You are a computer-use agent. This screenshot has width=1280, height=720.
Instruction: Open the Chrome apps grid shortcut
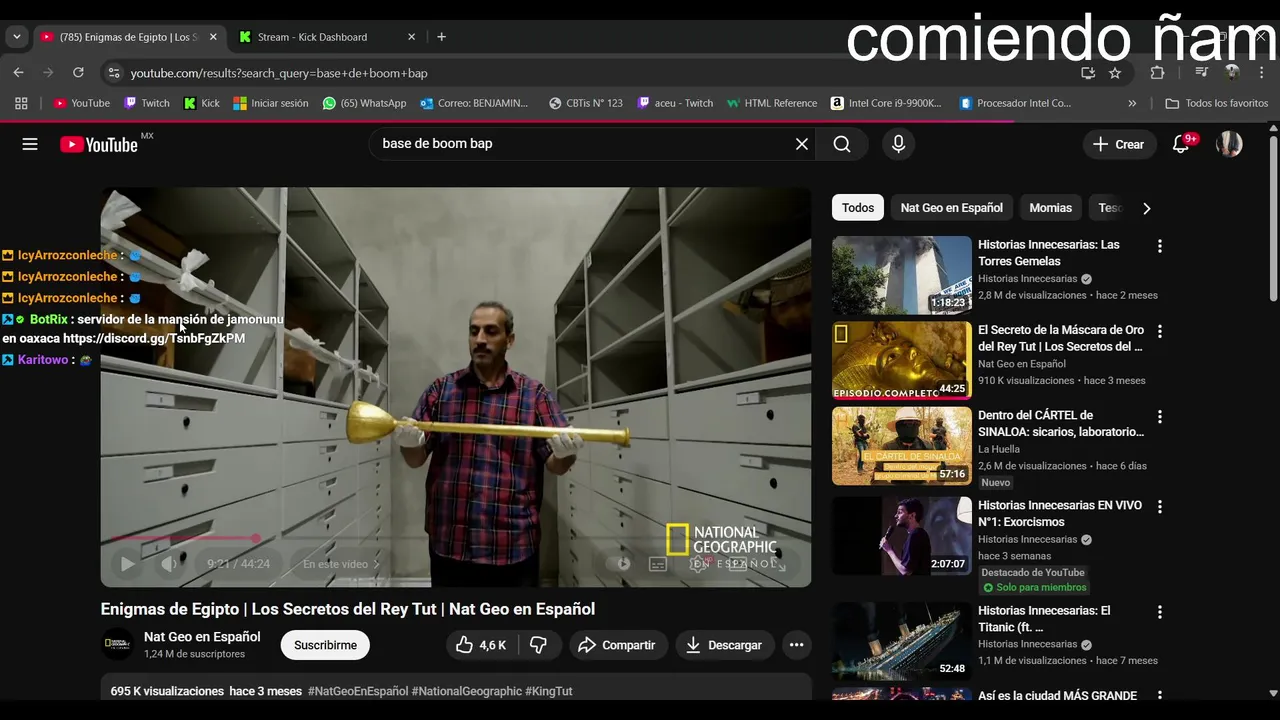(x=21, y=103)
